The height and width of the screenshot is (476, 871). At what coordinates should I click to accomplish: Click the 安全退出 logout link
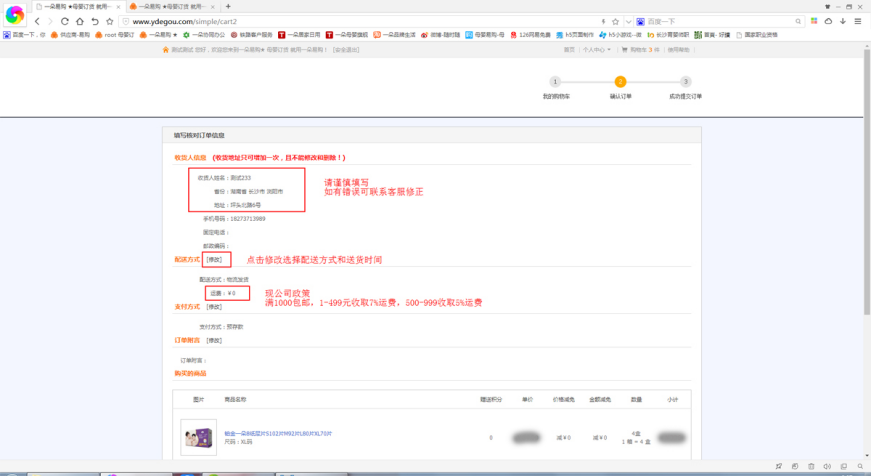click(346, 49)
